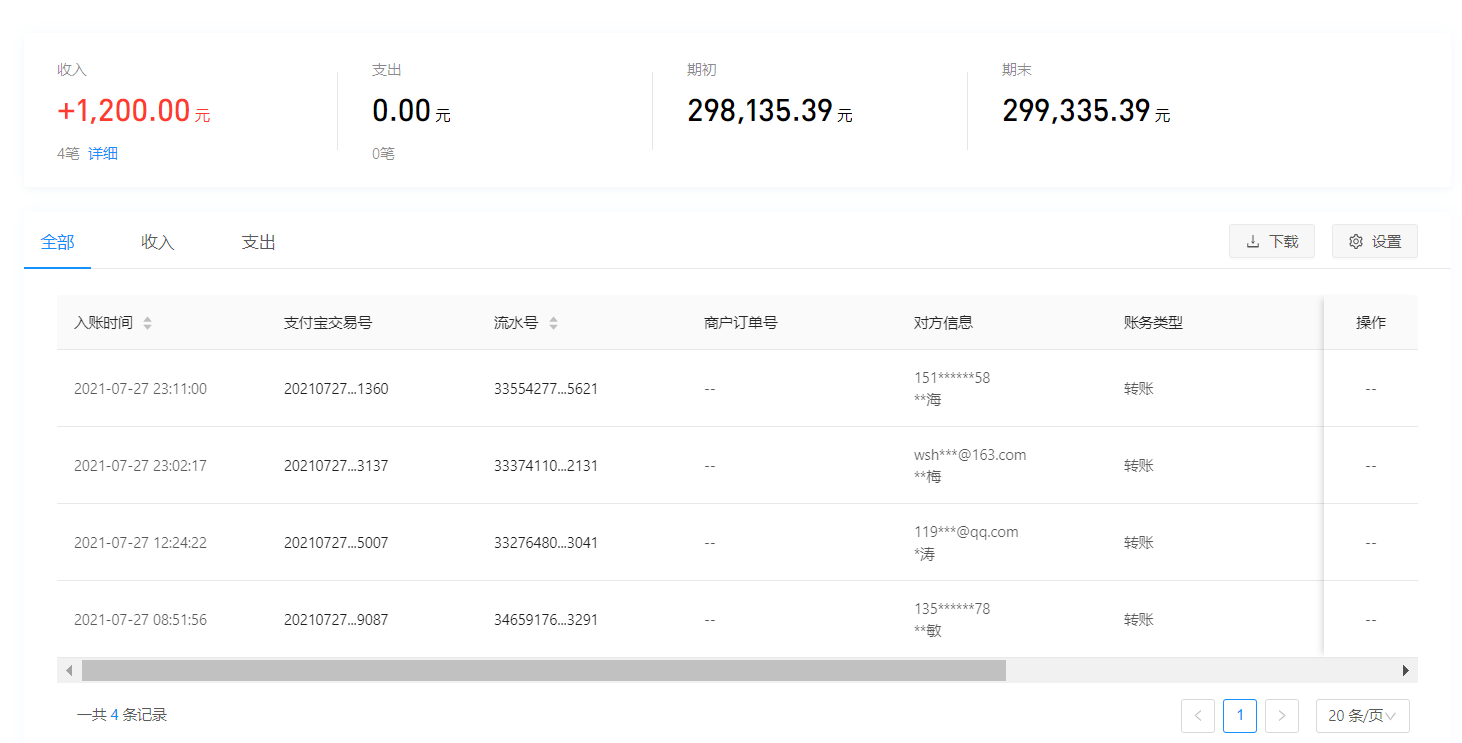This screenshot has width=1462, height=743.
Task: Sort by 流水号 column sort icon
Action: (x=553, y=323)
